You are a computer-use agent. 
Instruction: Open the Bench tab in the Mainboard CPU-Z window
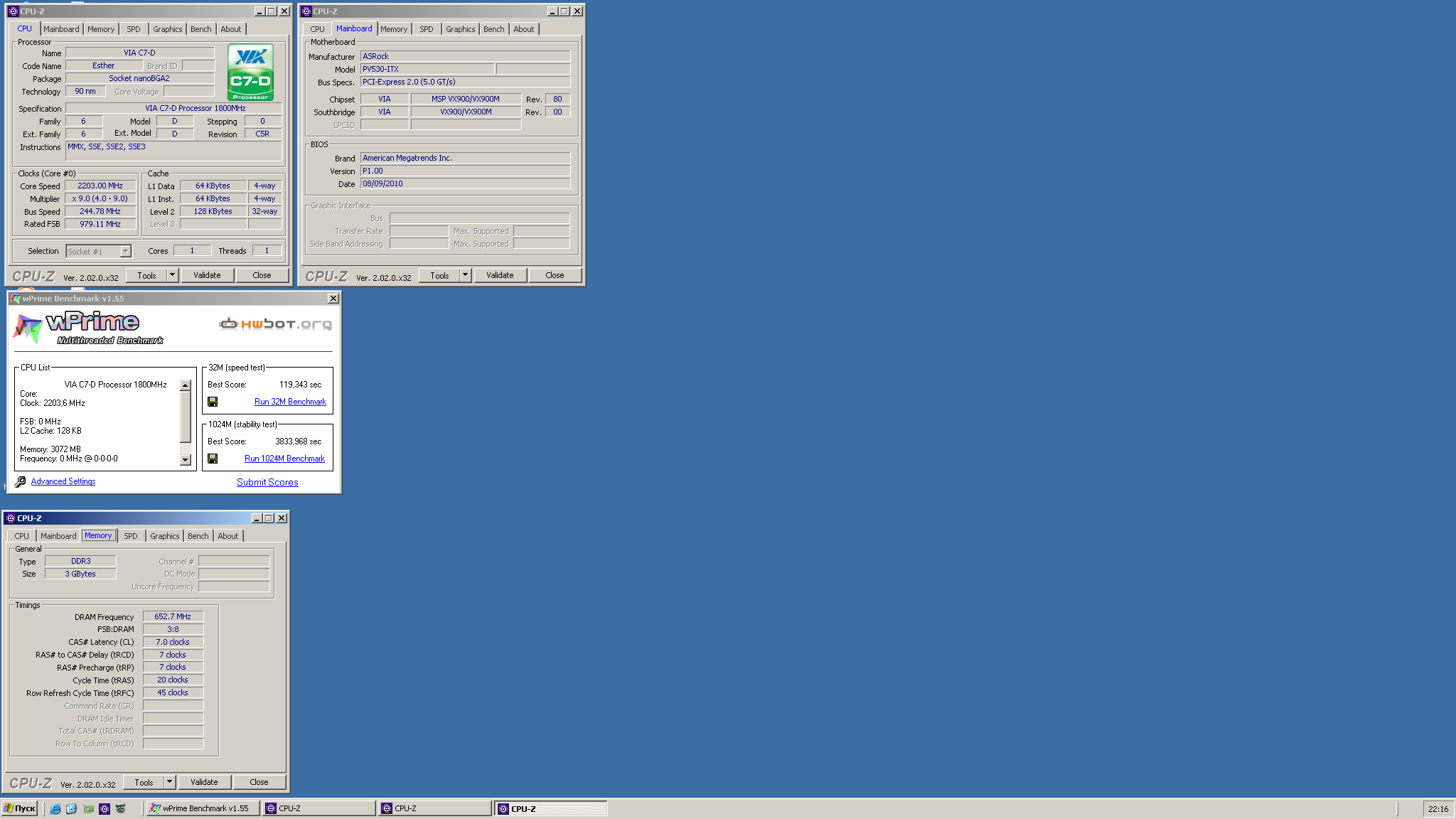tap(494, 29)
